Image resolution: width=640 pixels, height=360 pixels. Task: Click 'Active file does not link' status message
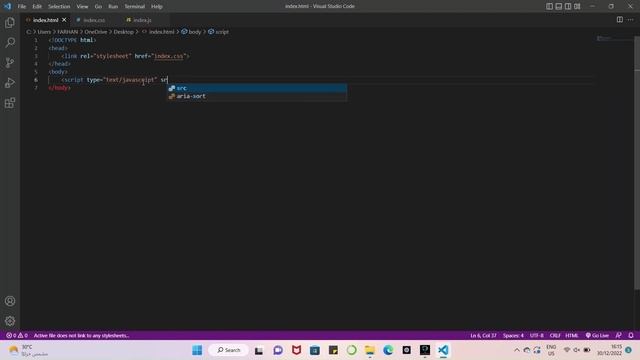point(81,336)
